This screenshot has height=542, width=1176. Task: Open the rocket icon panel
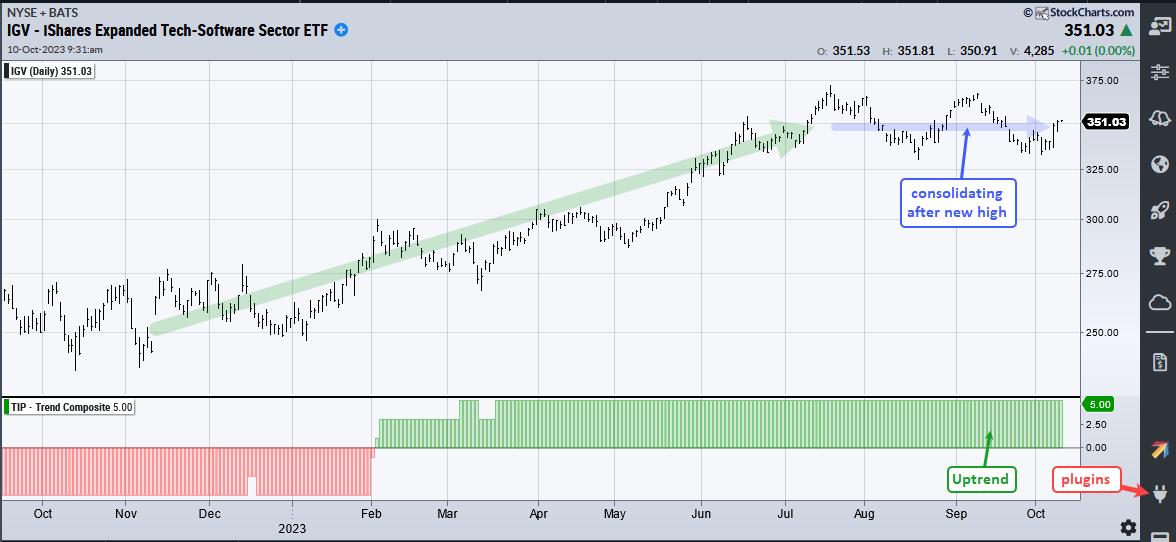[x=1160, y=210]
